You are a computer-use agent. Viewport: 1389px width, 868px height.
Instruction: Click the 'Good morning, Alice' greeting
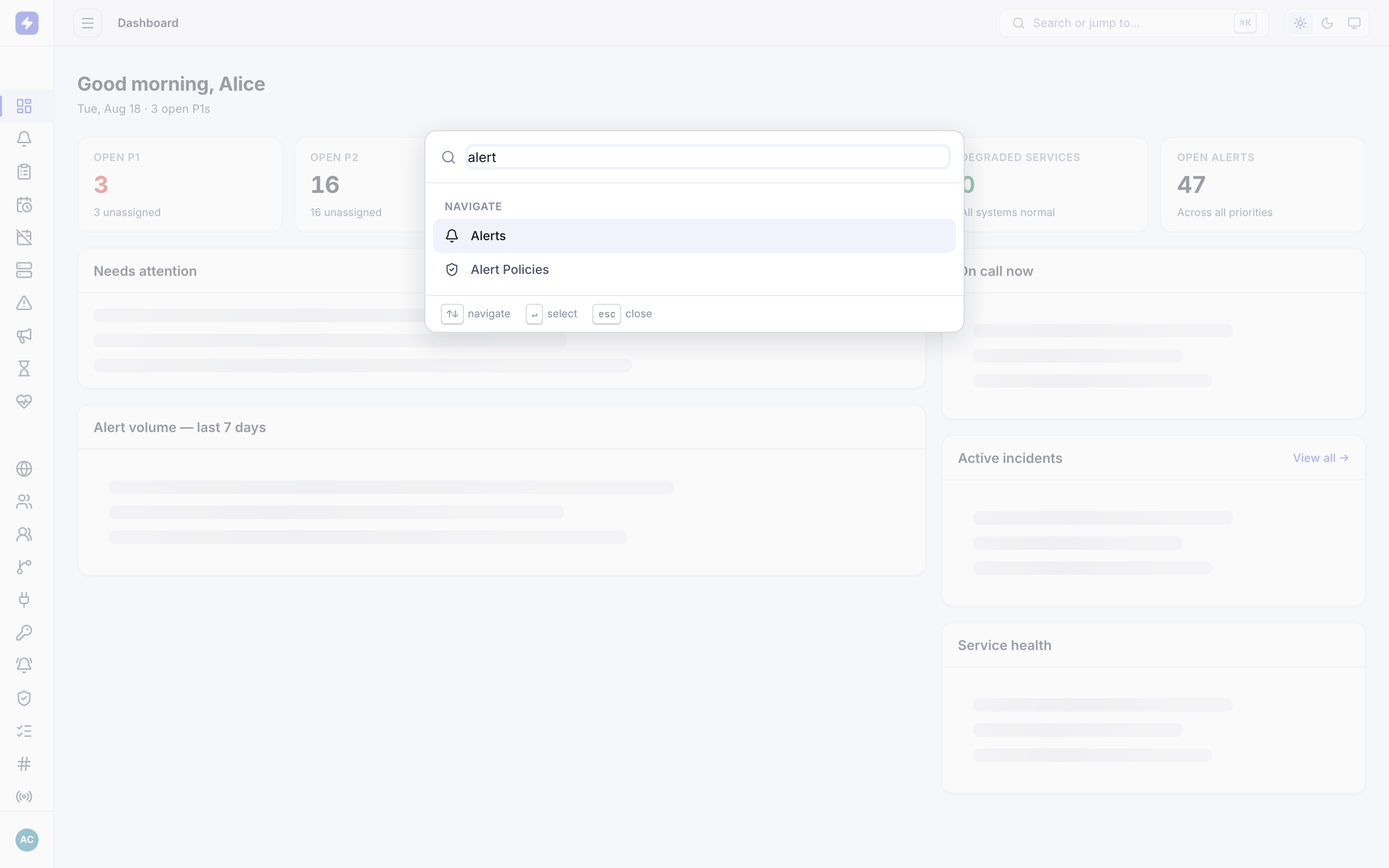click(171, 84)
